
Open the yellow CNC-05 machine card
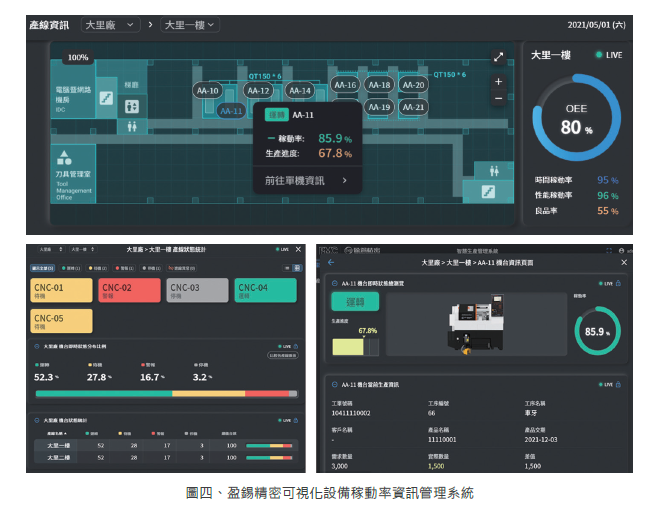[61, 321]
